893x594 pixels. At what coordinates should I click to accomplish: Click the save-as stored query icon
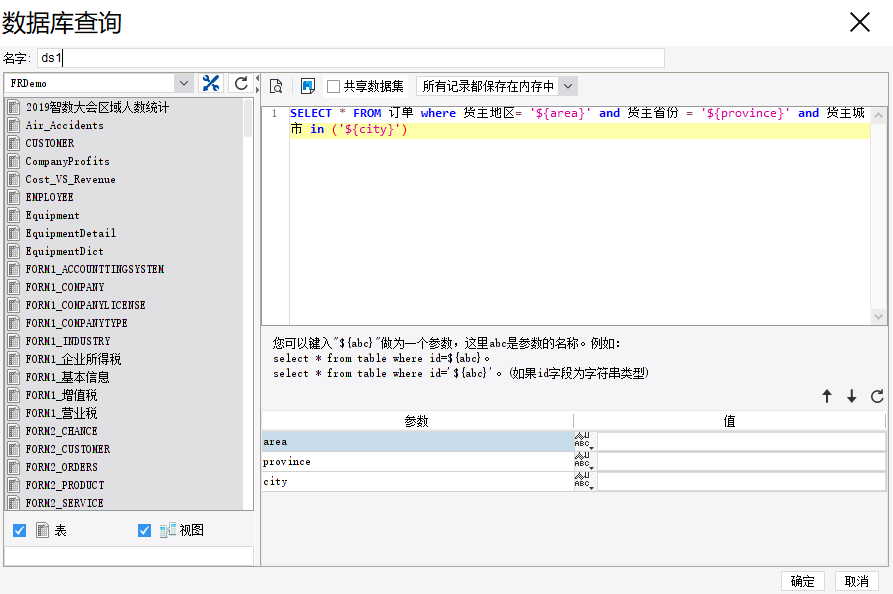point(308,86)
